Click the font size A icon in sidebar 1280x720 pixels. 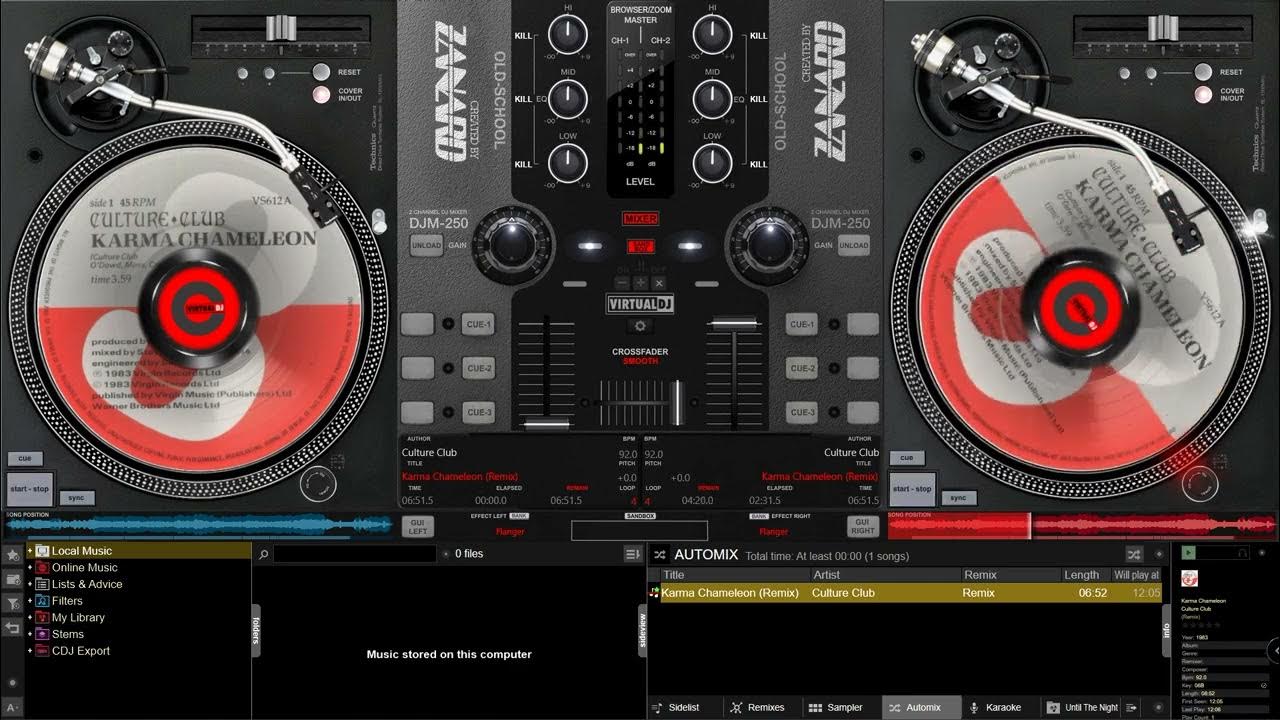click(x=12, y=708)
